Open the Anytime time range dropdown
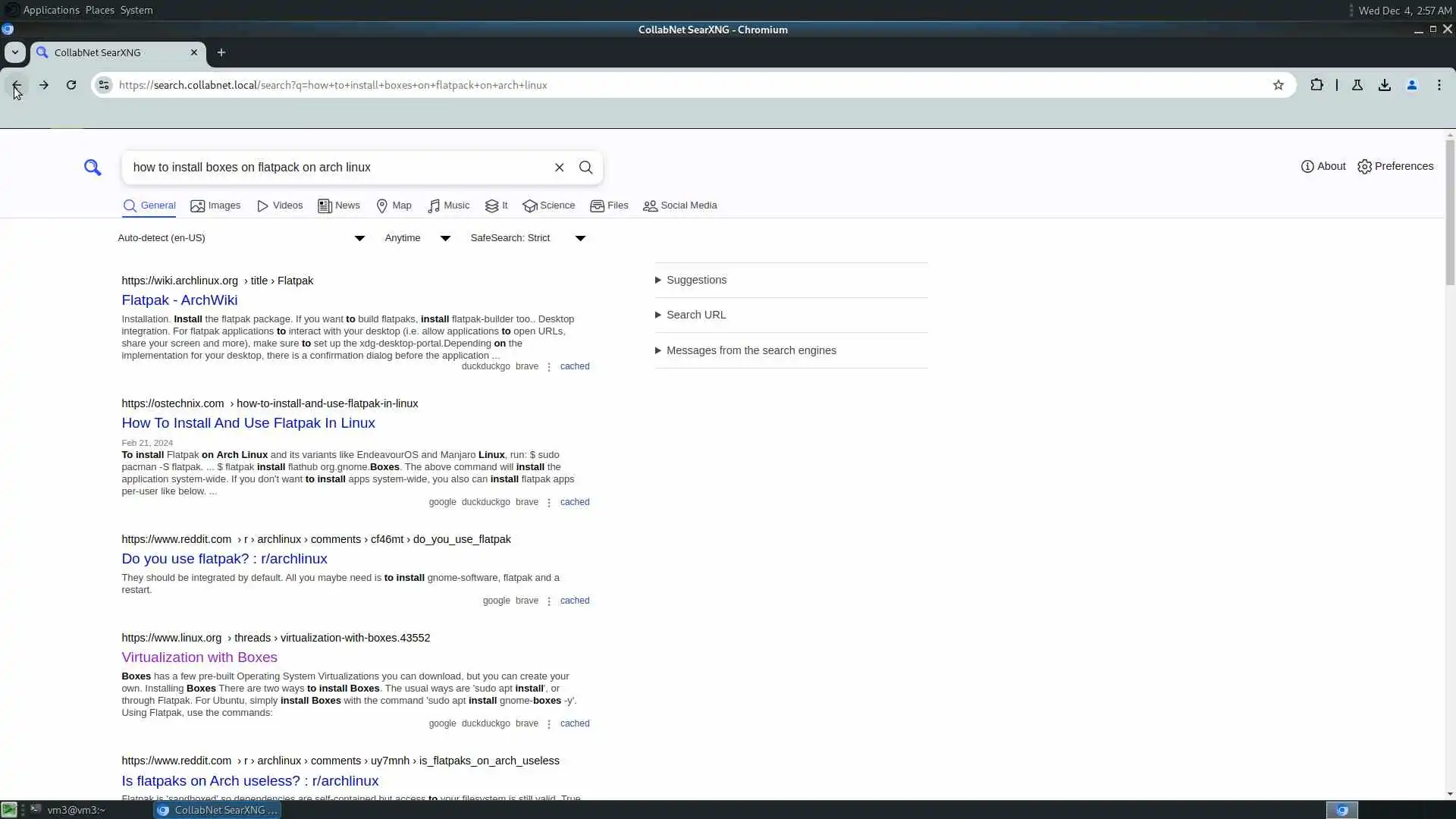Viewport: 1456px width, 819px height. coord(417,238)
